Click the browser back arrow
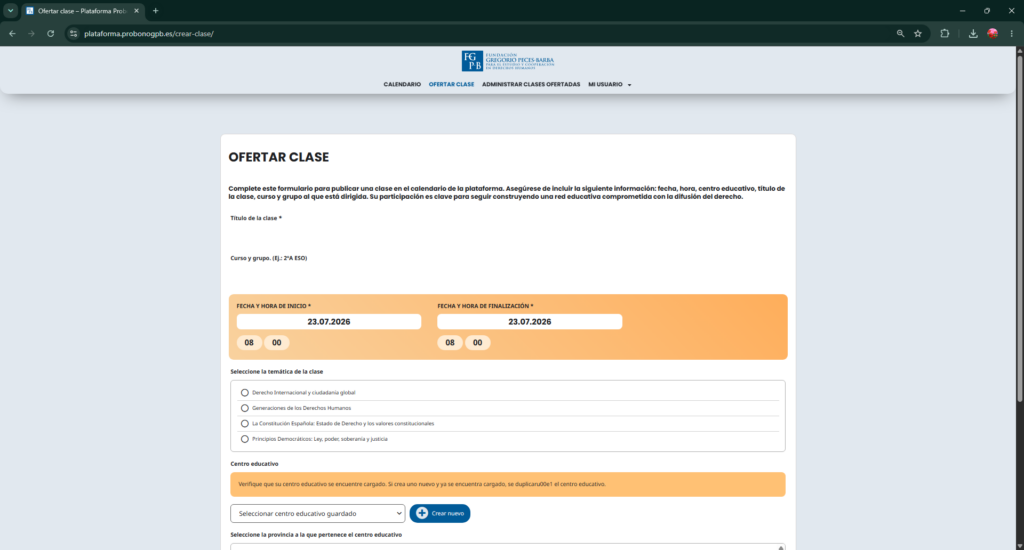Viewport: 1024px width, 550px height. (x=12, y=33)
